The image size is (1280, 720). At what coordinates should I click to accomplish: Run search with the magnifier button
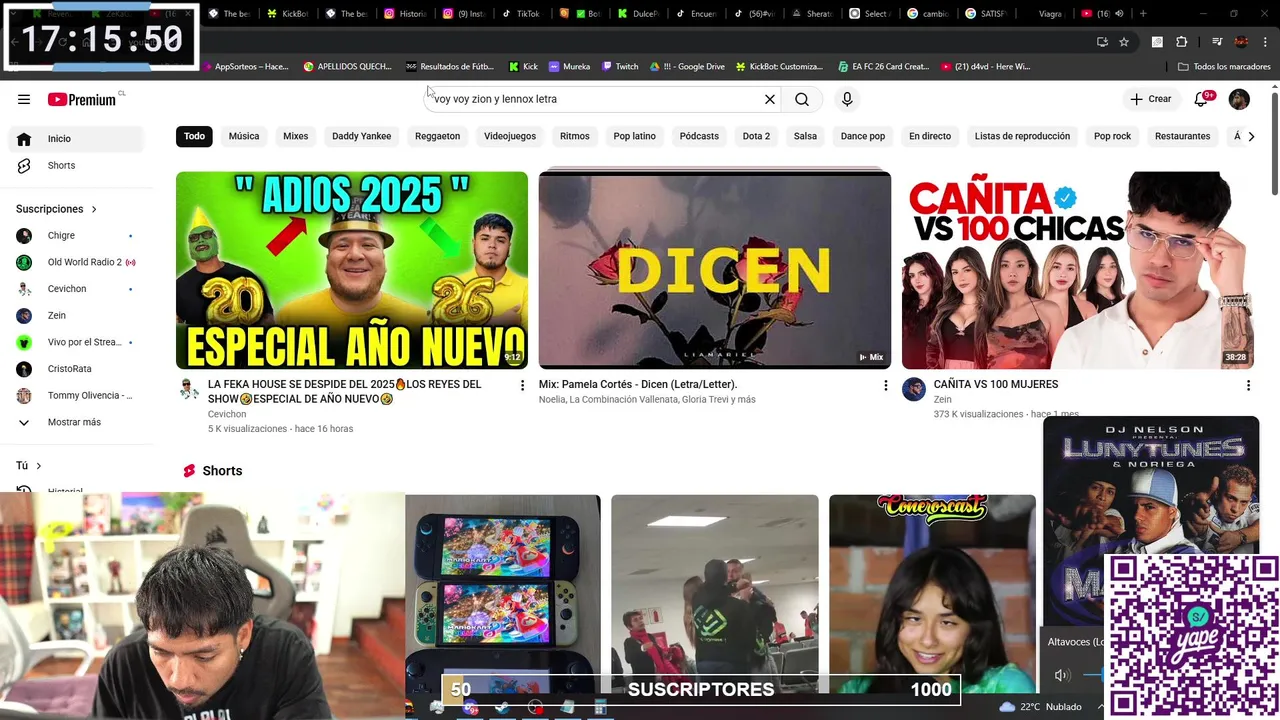(802, 99)
